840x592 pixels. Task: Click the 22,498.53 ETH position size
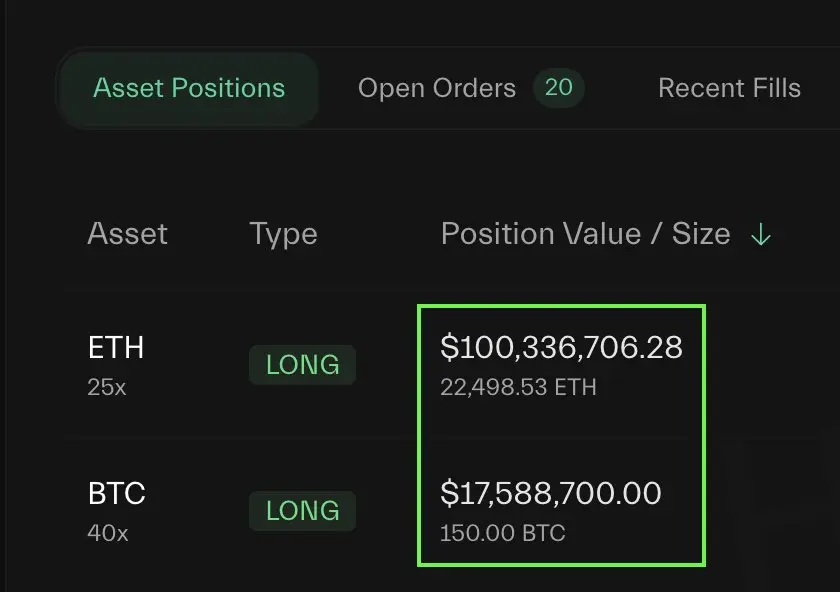tap(518, 387)
